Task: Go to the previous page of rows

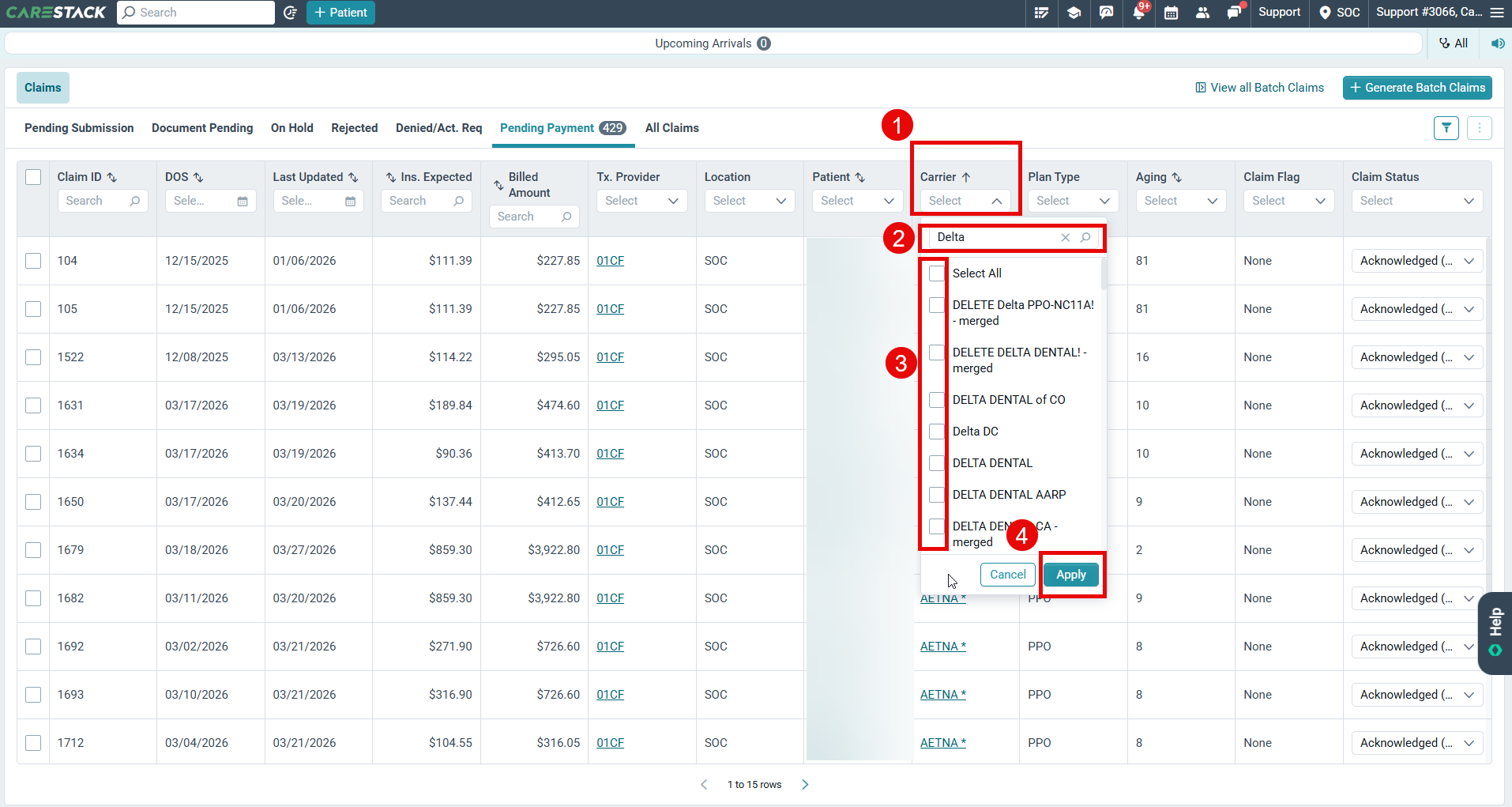Action: click(704, 785)
